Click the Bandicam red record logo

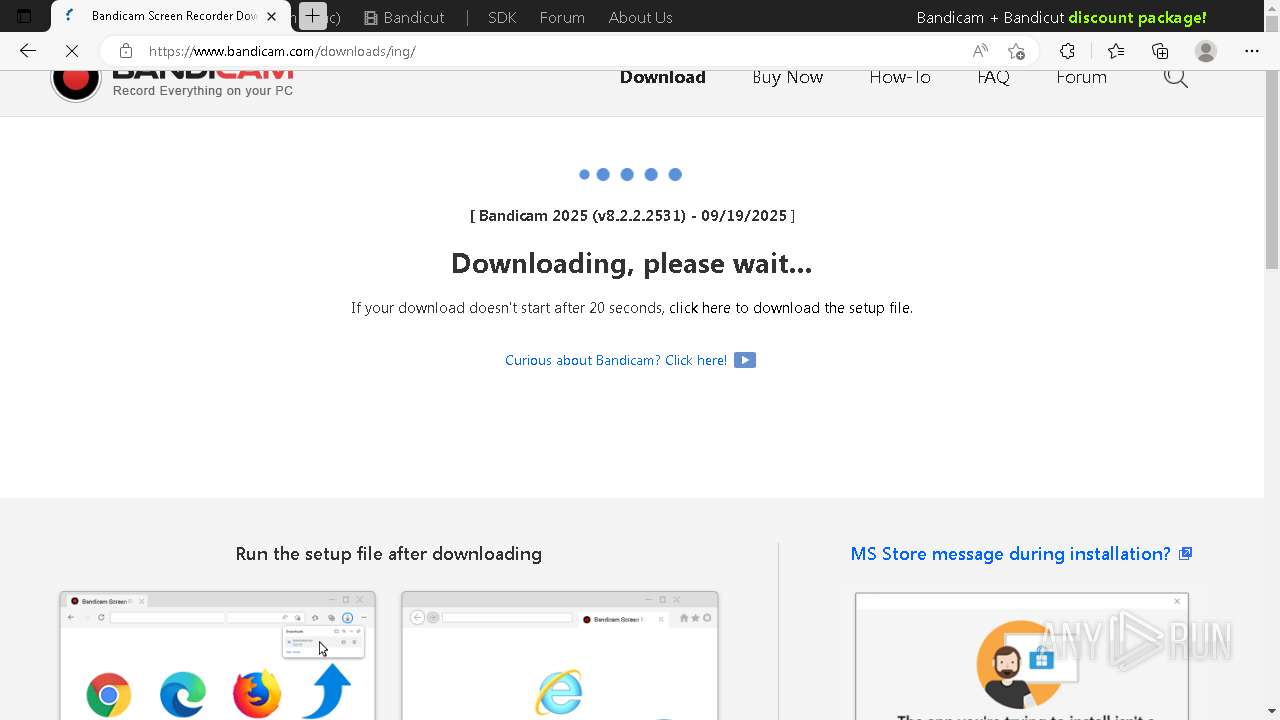(76, 82)
